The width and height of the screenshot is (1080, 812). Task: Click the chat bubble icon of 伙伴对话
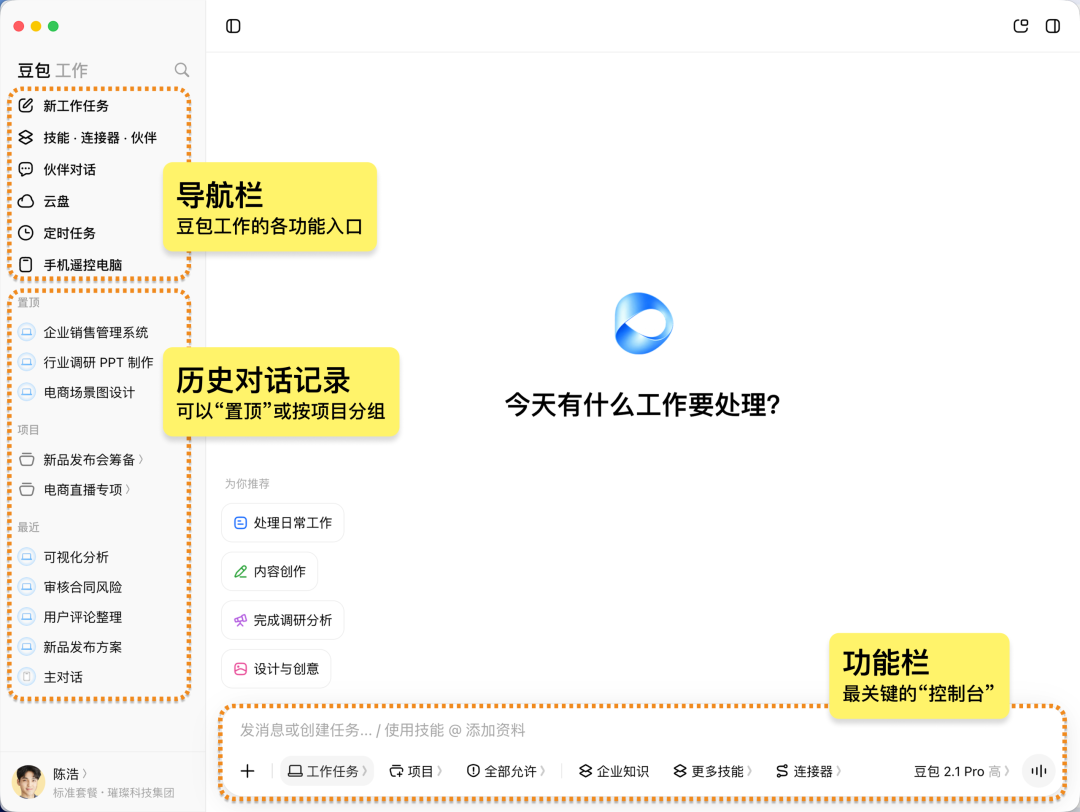(25, 169)
